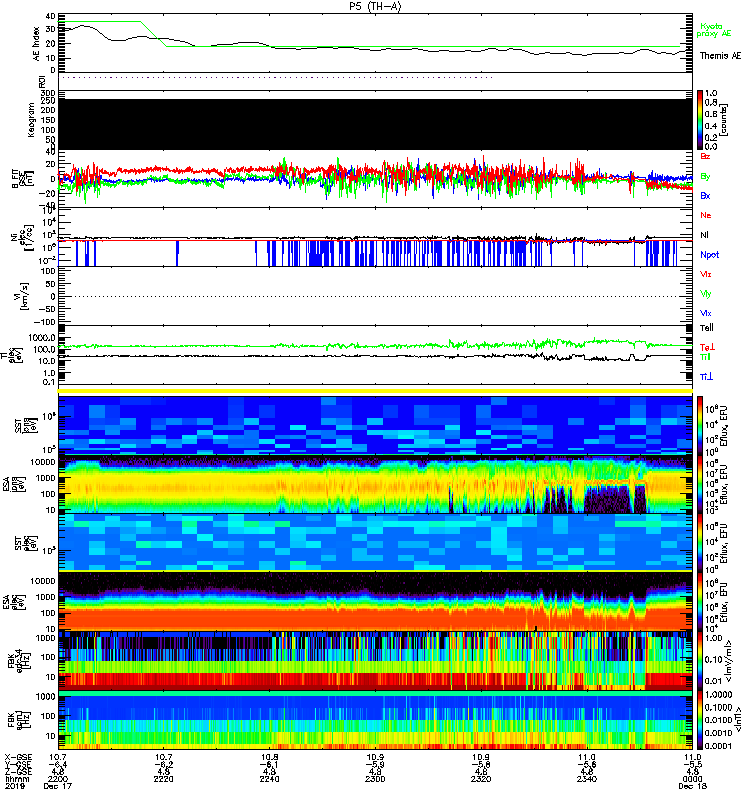Image resolution: width=750 pixels, height=800 pixels.
Task: Click the Keogram y-axis label
Action: [31, 120]
